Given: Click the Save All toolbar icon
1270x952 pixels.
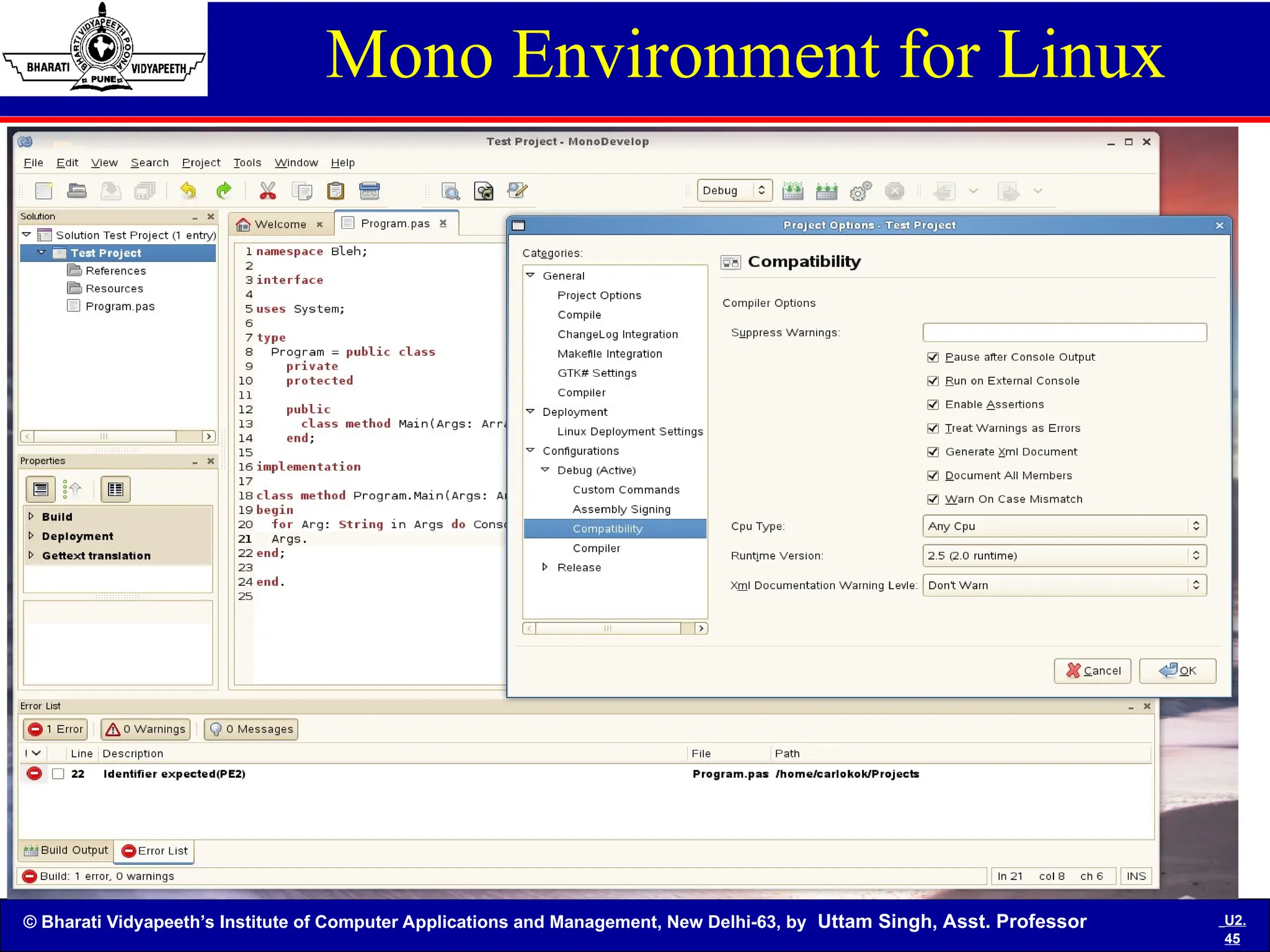Looking at the screenshot, I should 145,191.
